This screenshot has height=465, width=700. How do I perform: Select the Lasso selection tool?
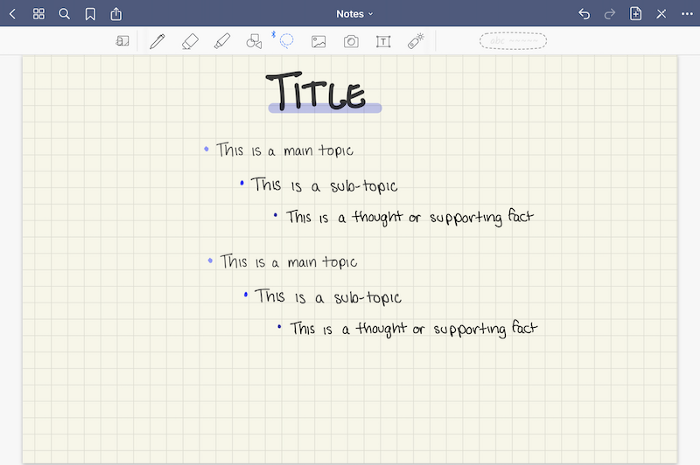286,41
